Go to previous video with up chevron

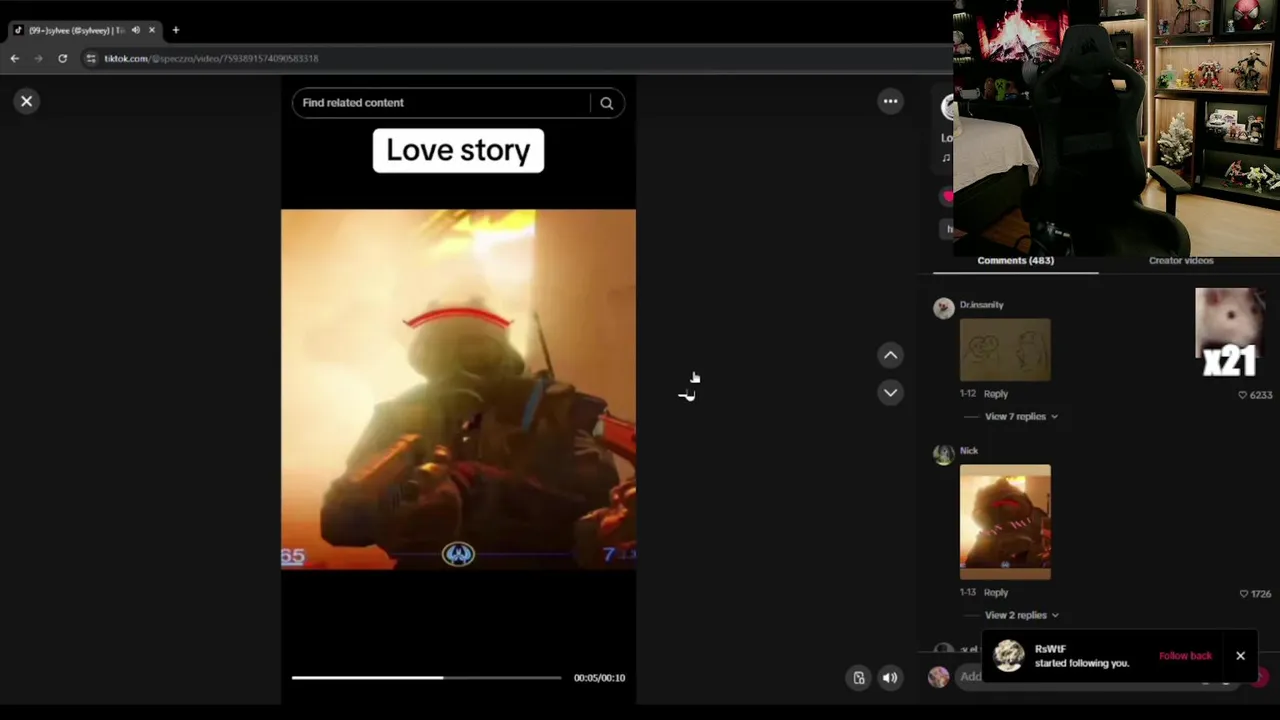pos(890,355)
